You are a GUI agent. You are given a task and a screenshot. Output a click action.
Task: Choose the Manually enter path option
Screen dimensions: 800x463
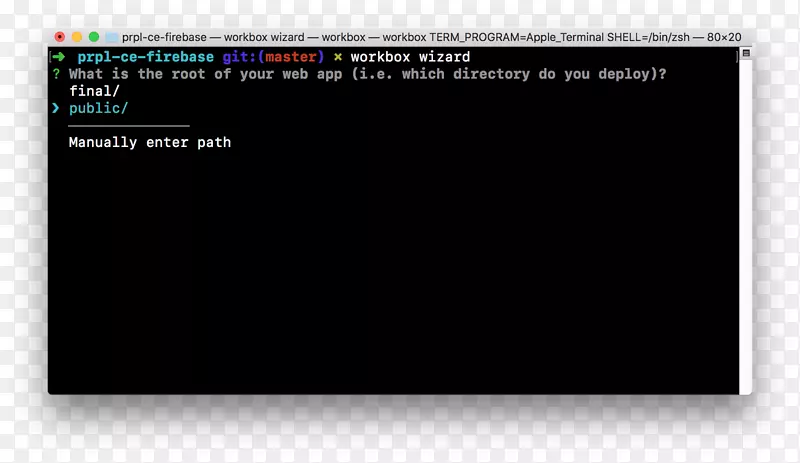(150, 142)
